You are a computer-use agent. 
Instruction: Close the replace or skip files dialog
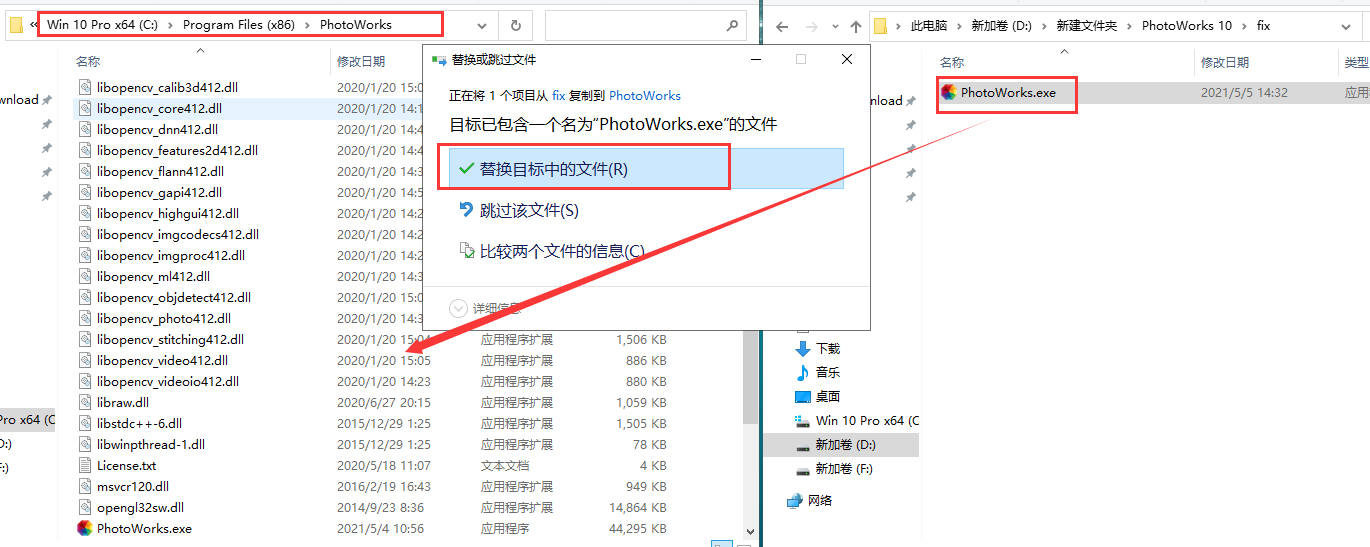(x=847, y=60)
